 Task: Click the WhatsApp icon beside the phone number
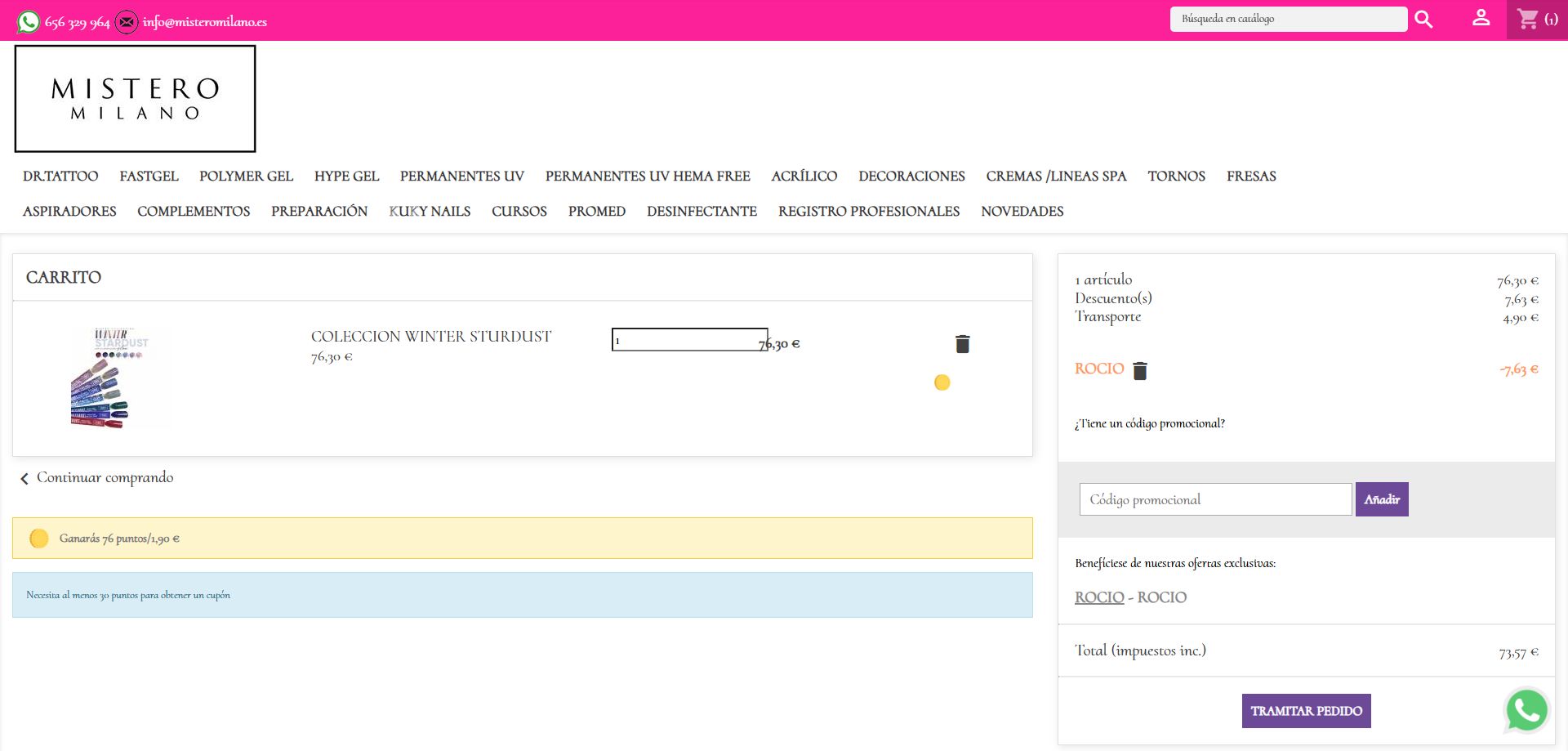[x=29, y=21]
